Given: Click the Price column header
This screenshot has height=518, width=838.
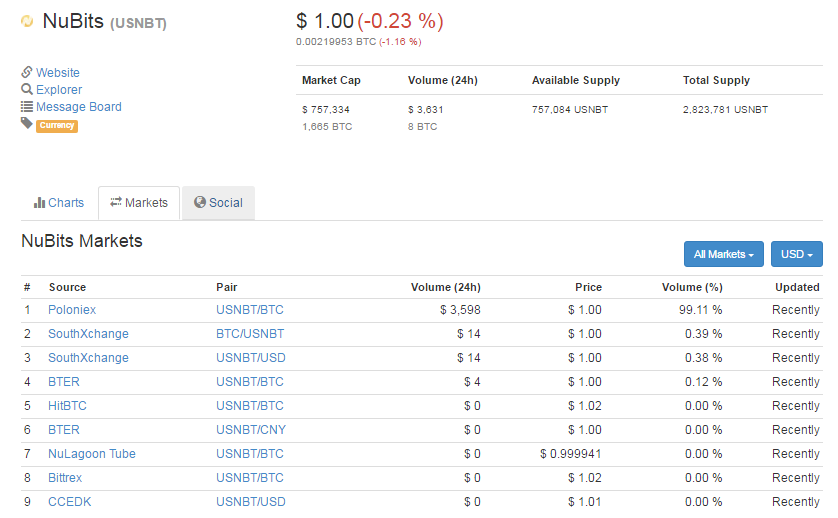Looking at the screenshot, I should 588,288.
